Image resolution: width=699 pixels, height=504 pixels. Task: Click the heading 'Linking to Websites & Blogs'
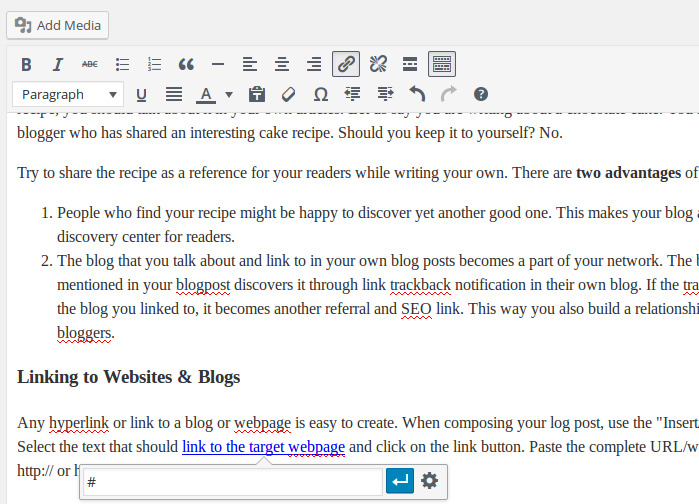pyautogui.click(x=128, y=377)
